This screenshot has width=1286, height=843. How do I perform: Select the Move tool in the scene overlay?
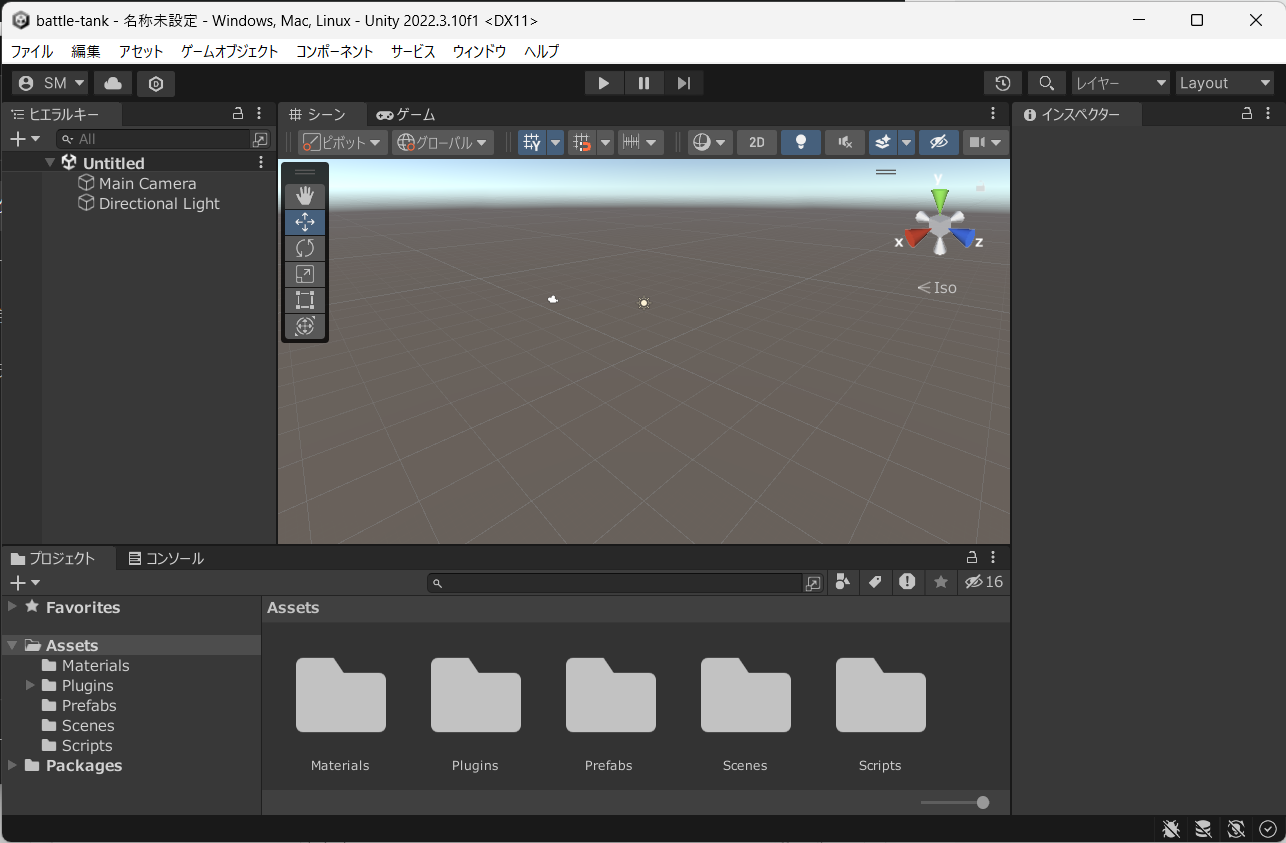[305, 222]
